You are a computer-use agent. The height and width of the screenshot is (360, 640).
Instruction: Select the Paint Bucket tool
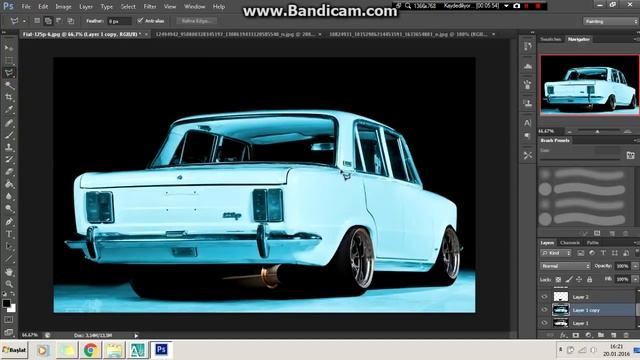coord(9,184)
